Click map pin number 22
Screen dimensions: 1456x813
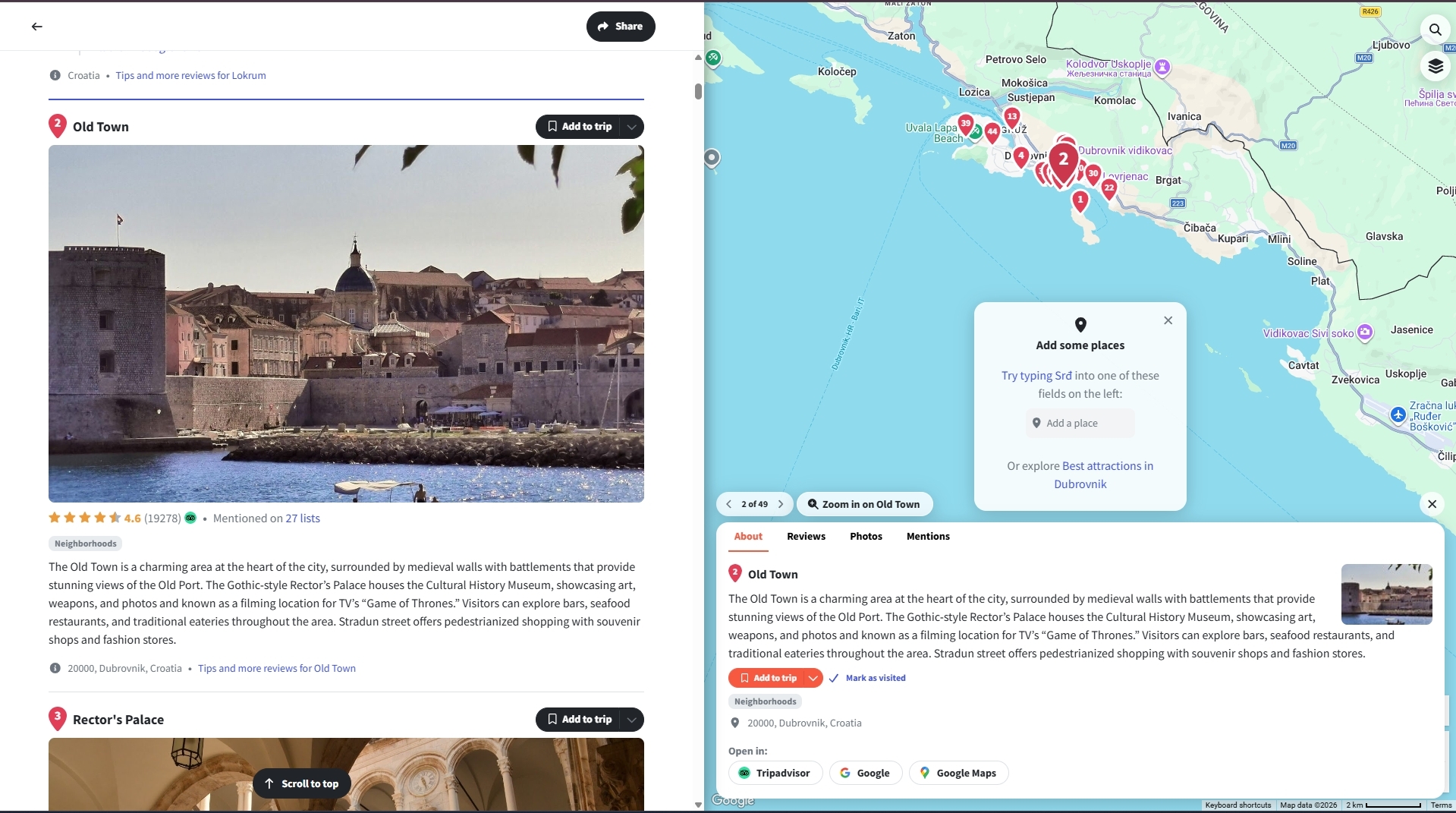pyautogui.click(x=1109, y=188)
